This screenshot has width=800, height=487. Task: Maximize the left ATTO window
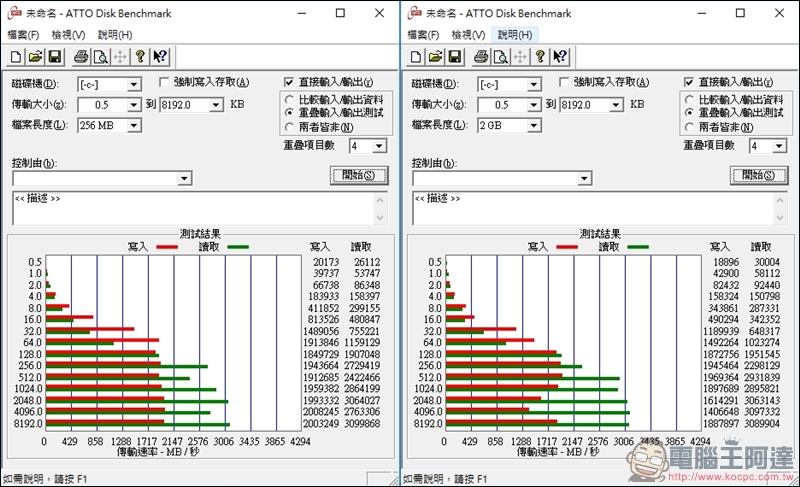(x=340, y=13)
